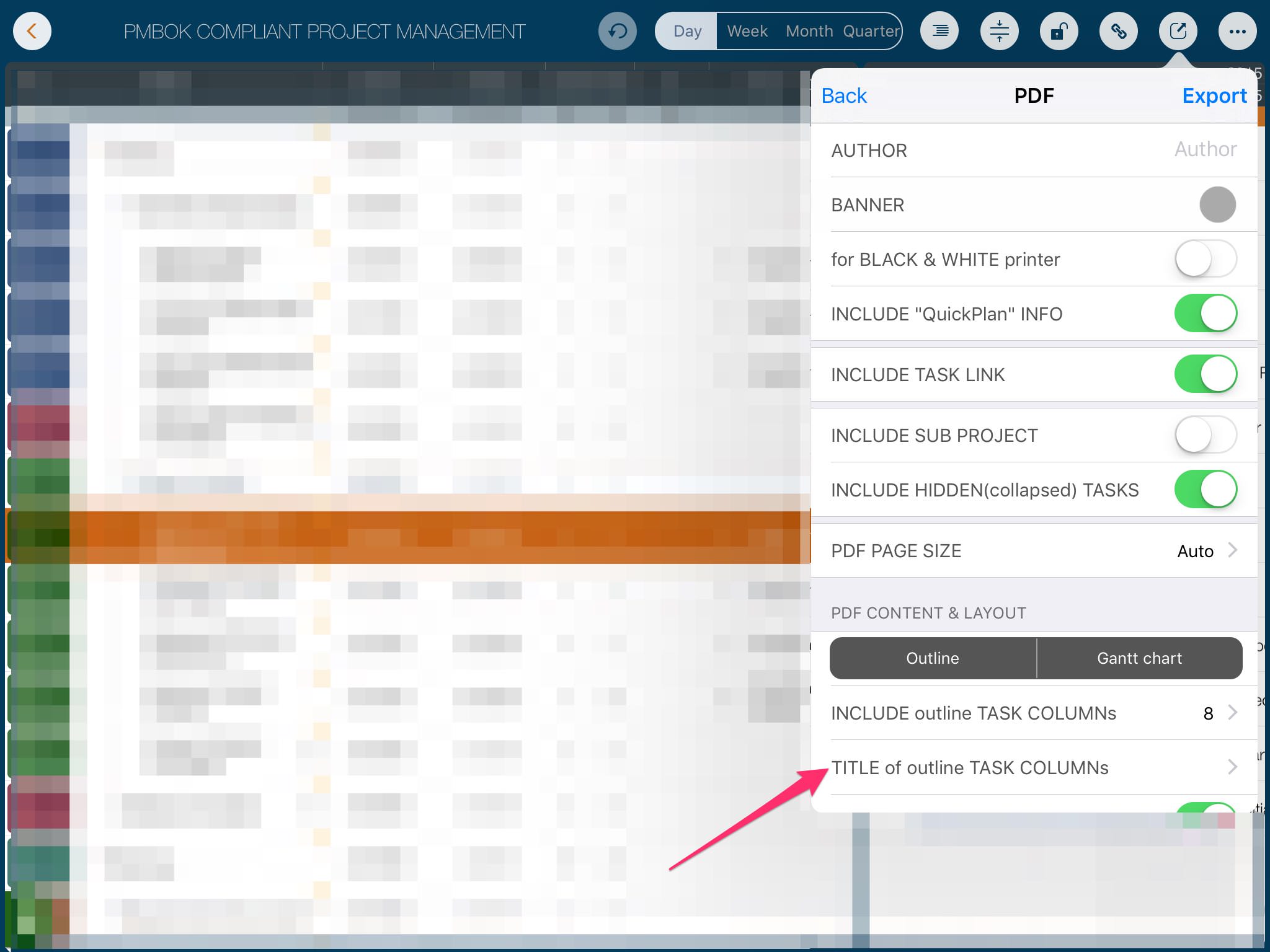Go Back from PDF settings
1270x952 pixels.
[x=844, y=95]
